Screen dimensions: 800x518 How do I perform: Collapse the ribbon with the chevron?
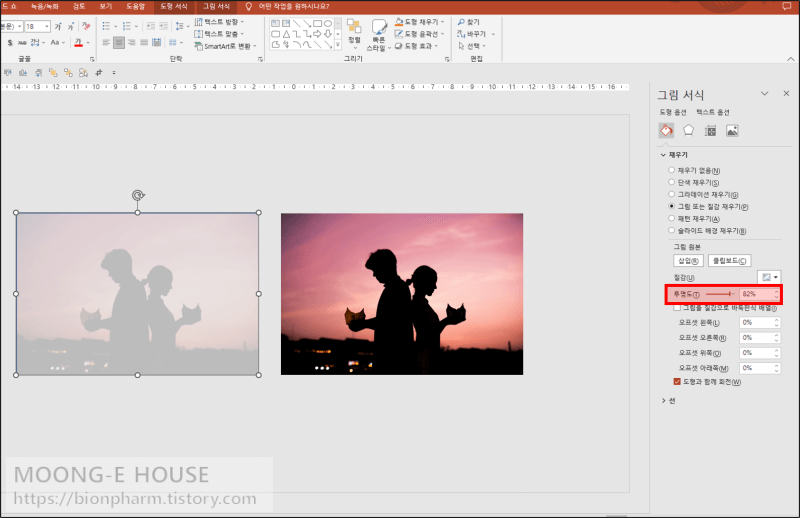(790, 59)
